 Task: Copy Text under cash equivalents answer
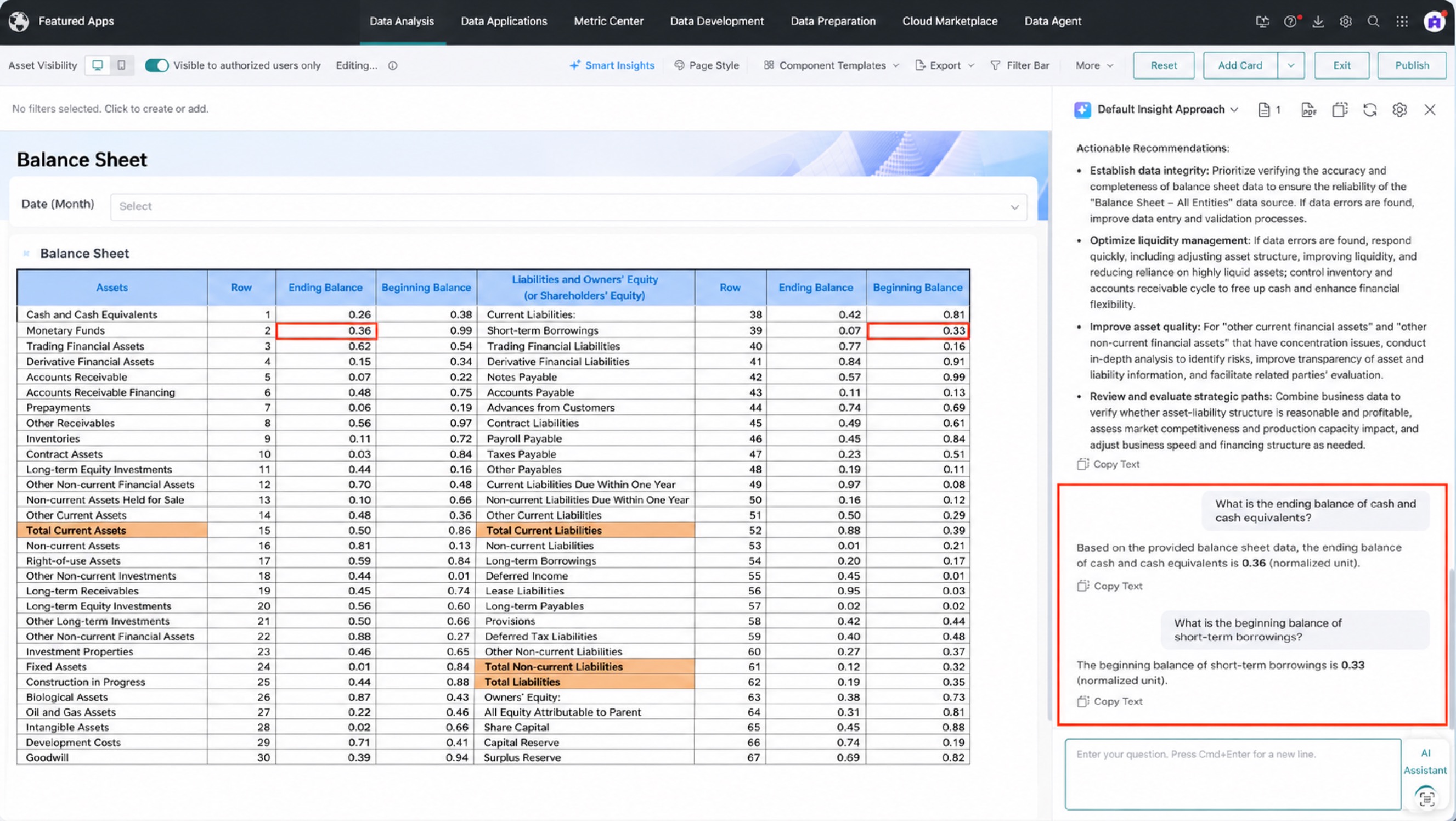(1109, 586)
